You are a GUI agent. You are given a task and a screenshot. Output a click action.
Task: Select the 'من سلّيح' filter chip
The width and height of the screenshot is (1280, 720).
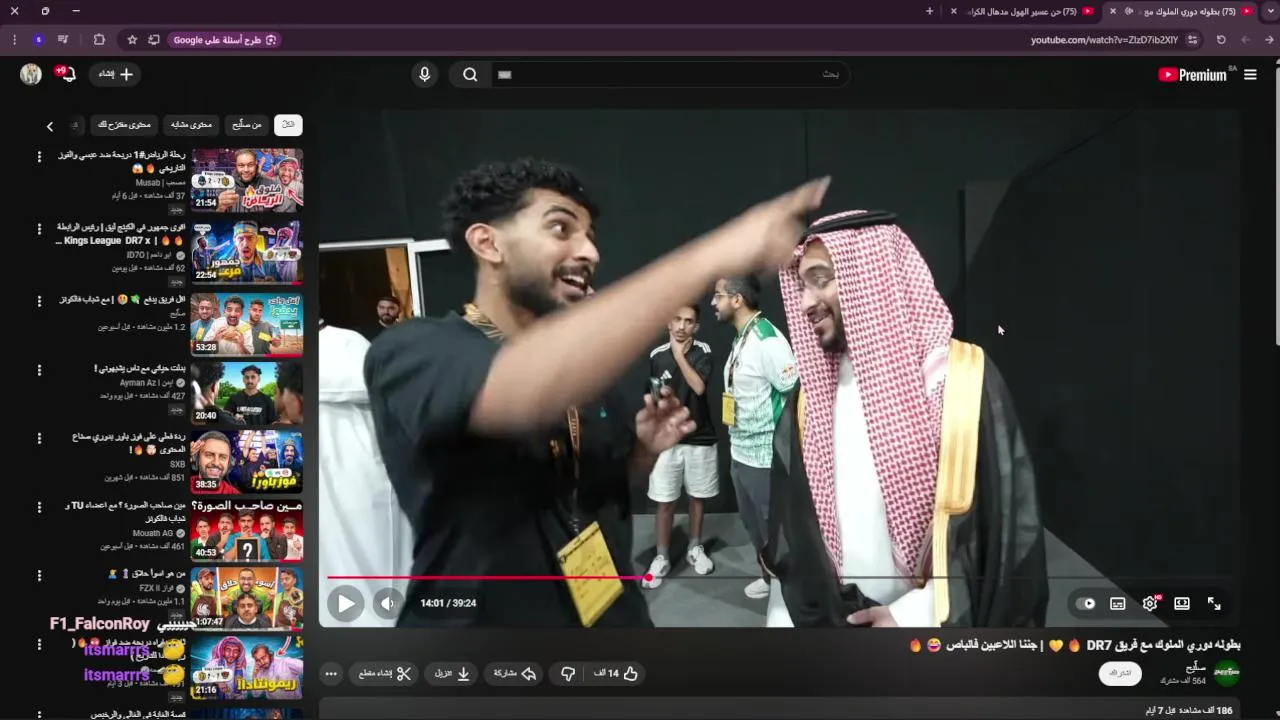[x=246, y=125]
